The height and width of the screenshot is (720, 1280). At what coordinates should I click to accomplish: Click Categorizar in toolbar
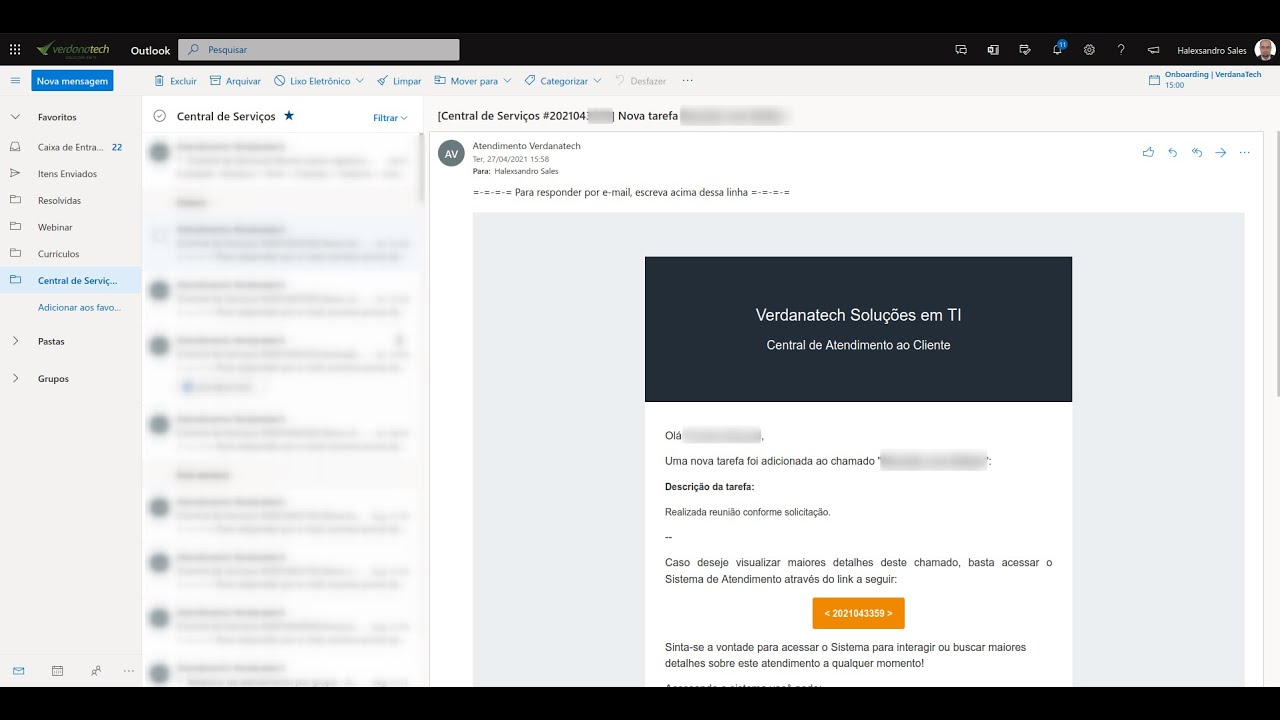click(x=556, y=81)
